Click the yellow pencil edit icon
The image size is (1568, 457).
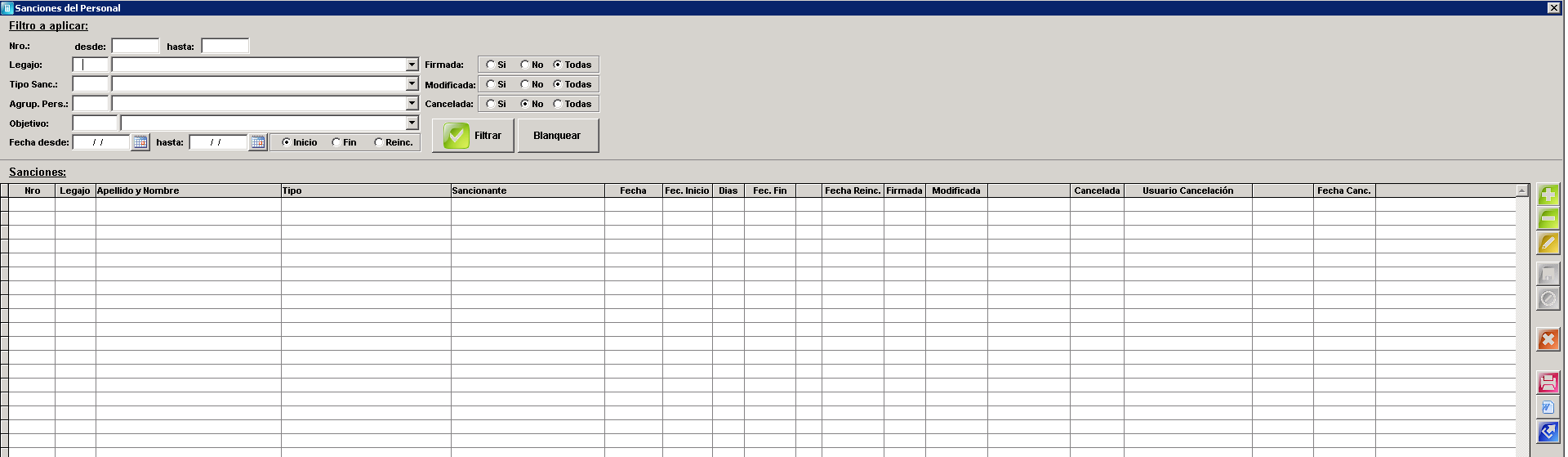pos(1548,243)
